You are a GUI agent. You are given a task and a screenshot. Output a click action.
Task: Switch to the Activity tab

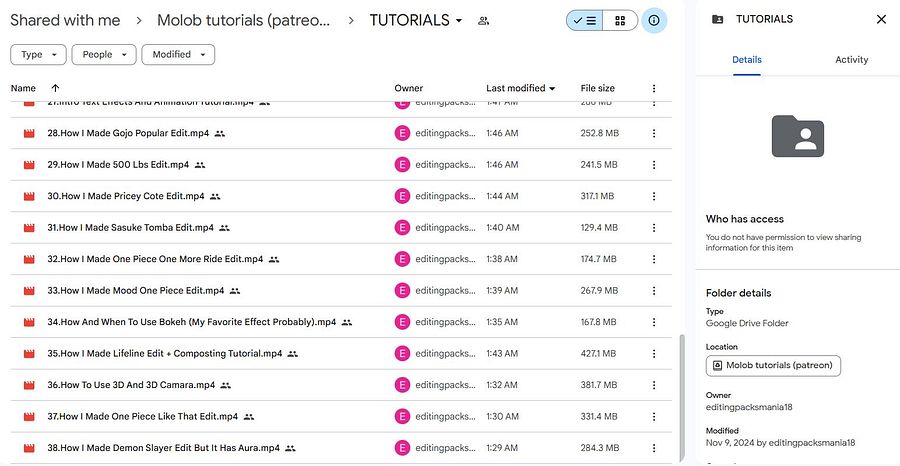851,60
